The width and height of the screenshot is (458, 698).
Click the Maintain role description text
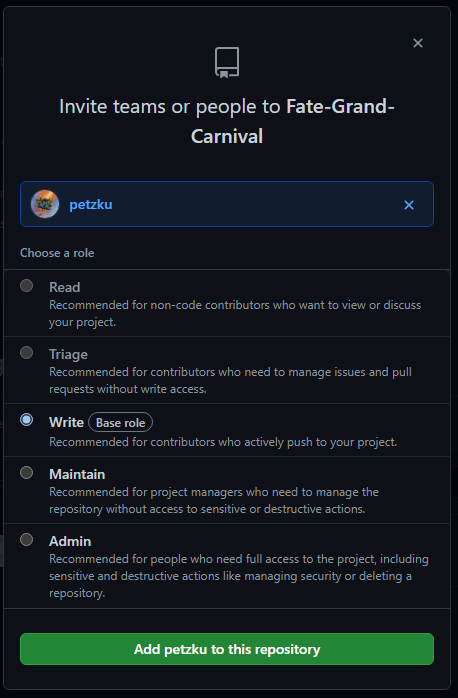pyautogui.click(x=214, y=500)
